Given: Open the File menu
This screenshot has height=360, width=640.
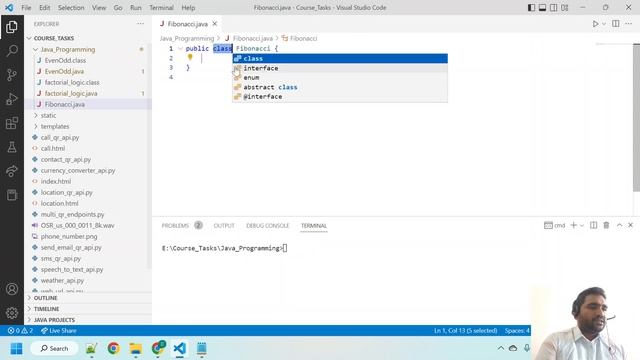Looking at the screenshot, I should coord(26,7).
